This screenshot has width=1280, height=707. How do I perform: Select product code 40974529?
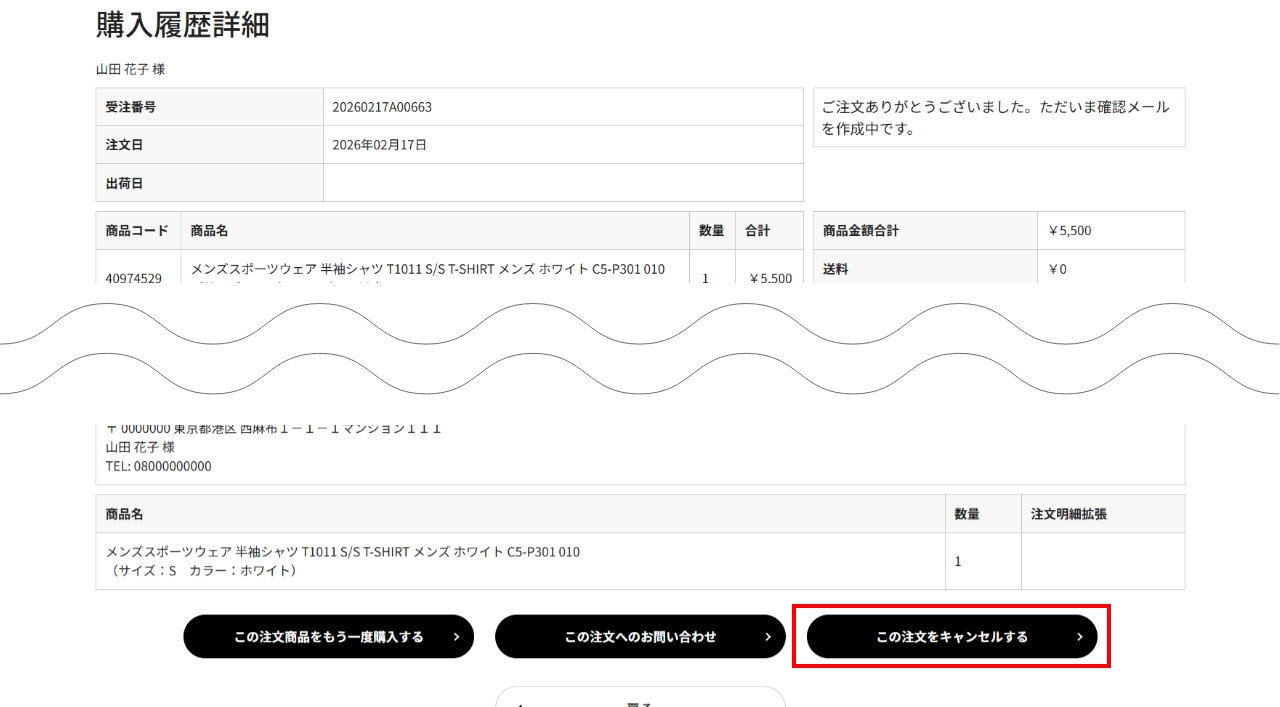[x=134, y=278]
